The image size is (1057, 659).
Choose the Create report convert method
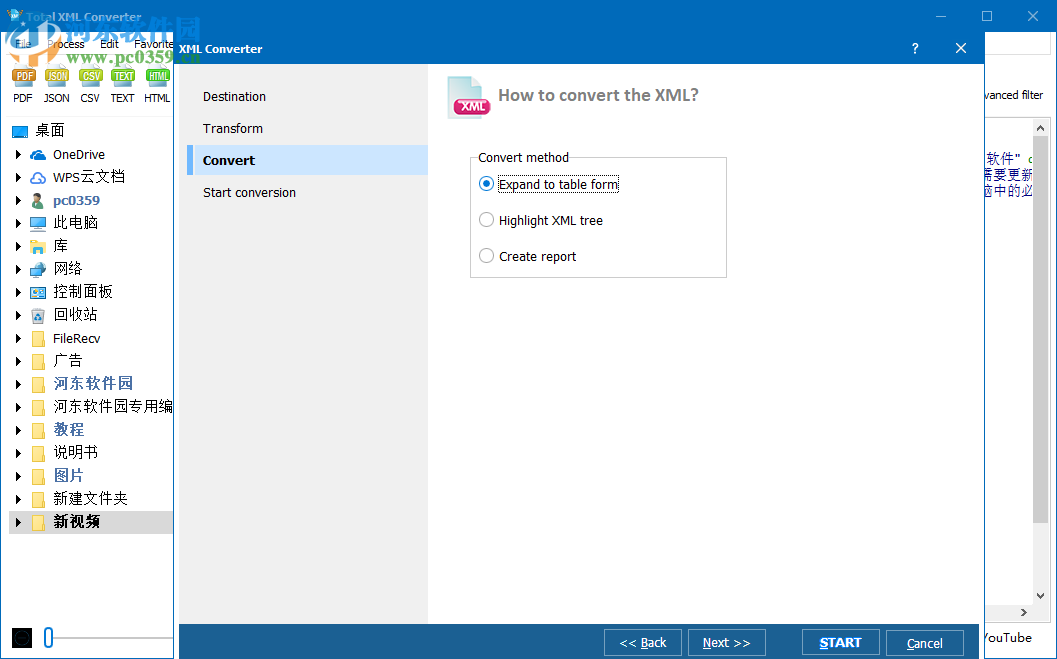[x=486, y=256]
